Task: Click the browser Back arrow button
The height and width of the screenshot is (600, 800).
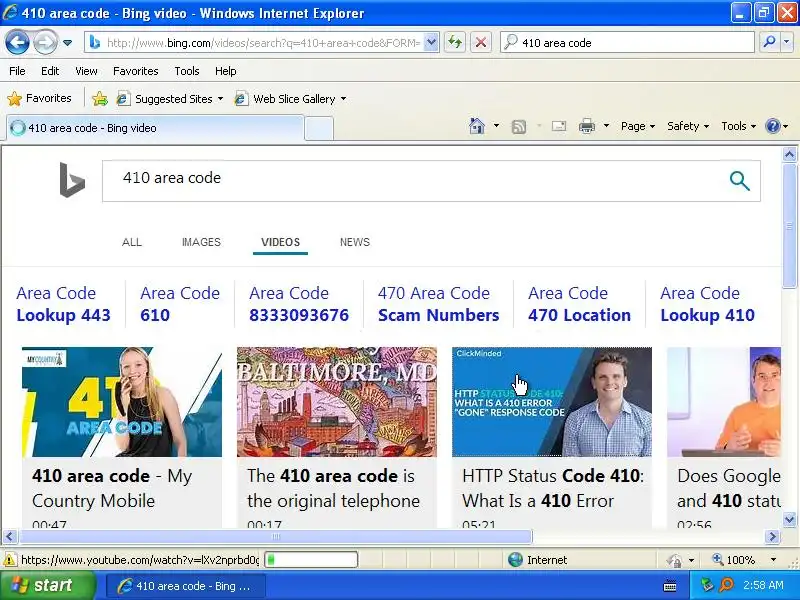Action: click(17, 42)
